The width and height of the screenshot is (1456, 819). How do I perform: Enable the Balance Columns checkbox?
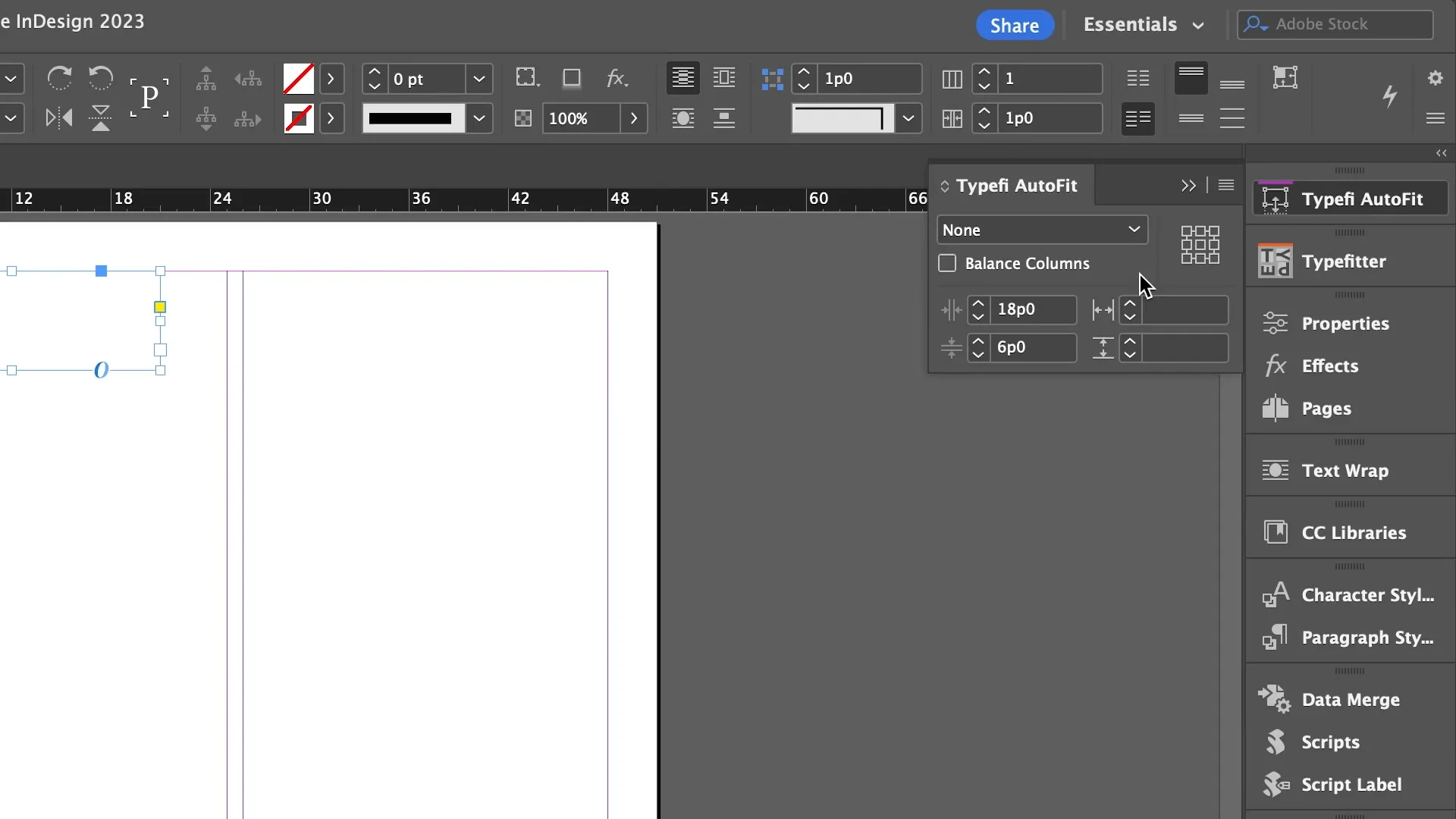(x=947, y=264)
